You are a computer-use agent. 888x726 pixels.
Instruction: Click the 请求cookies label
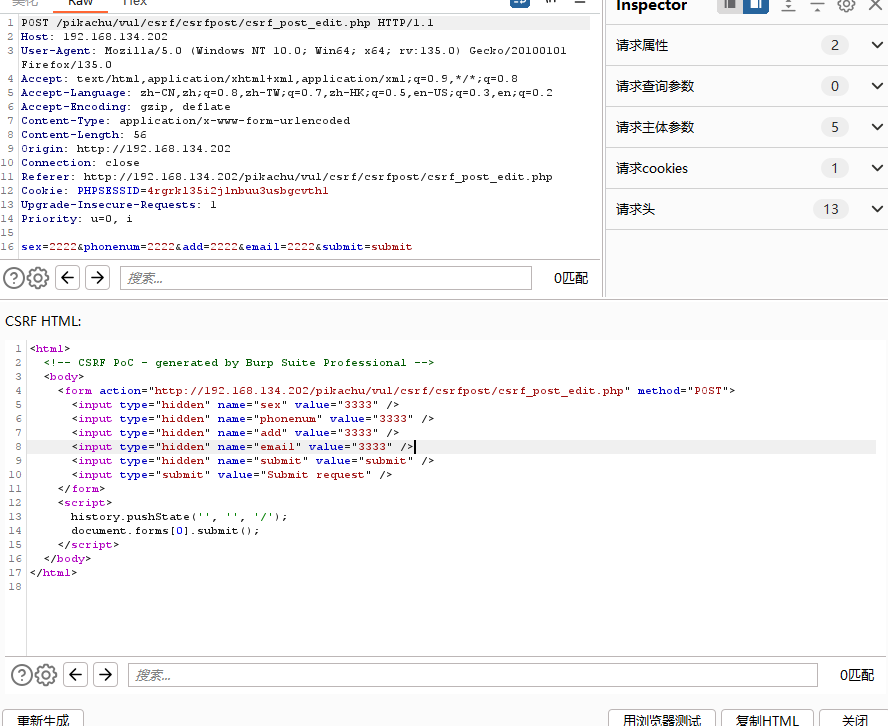pyautogui.click(x=652, y=168)
